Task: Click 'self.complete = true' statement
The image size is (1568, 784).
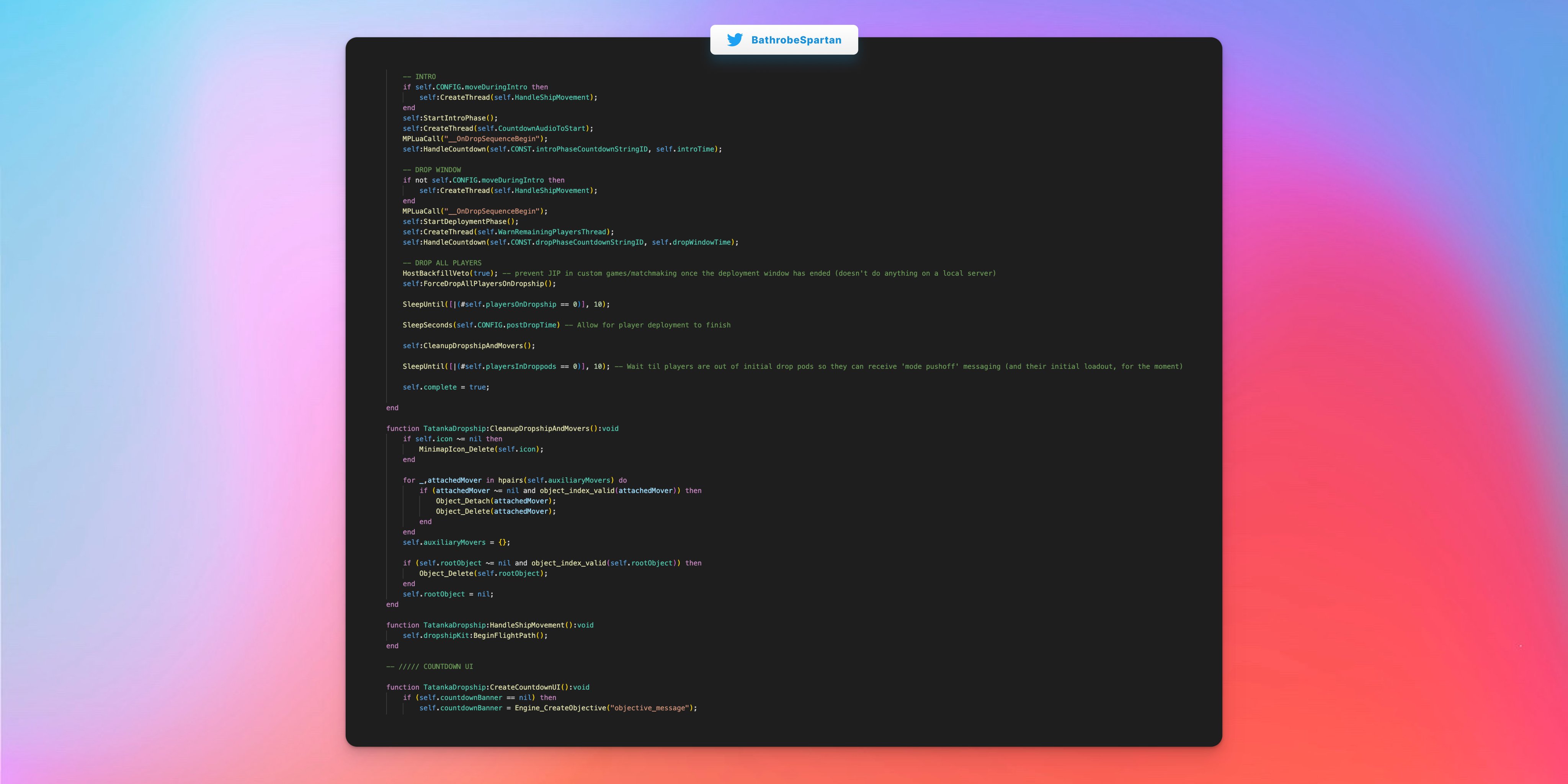Action: pyautogui.click(x=446, y=387)
